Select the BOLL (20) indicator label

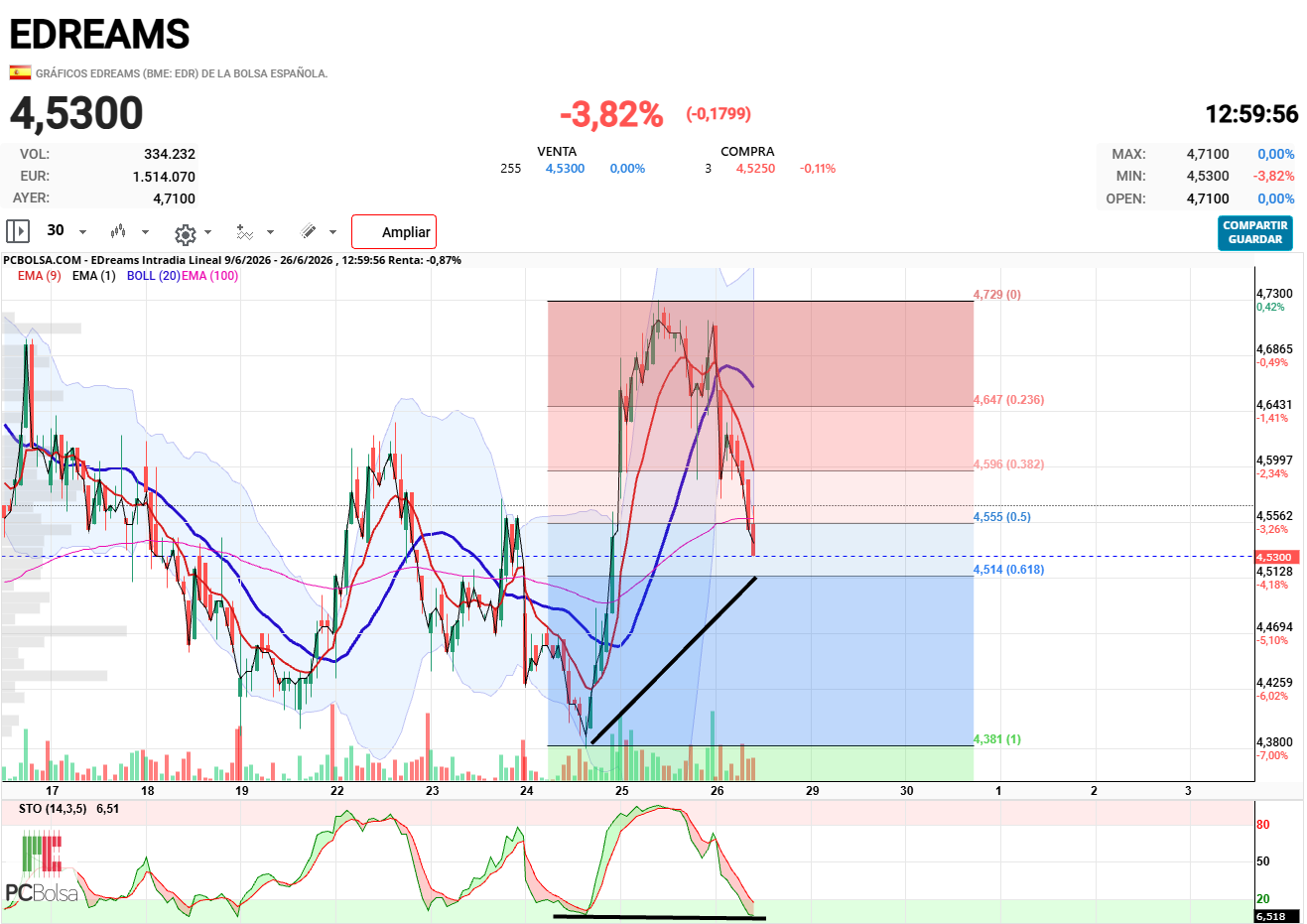(x=153, y=276)
